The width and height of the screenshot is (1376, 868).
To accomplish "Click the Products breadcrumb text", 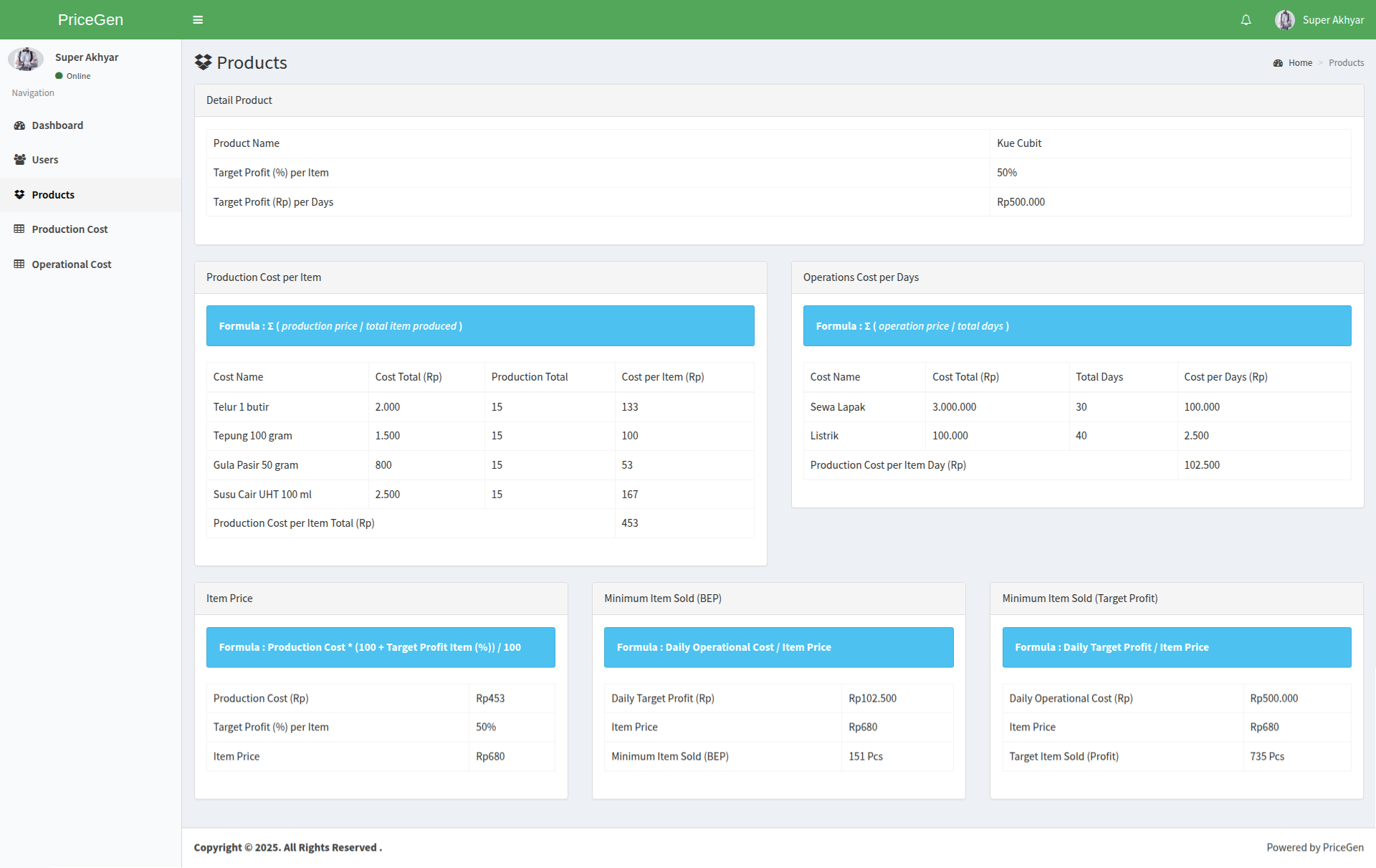I will (x=1346, y=63).
